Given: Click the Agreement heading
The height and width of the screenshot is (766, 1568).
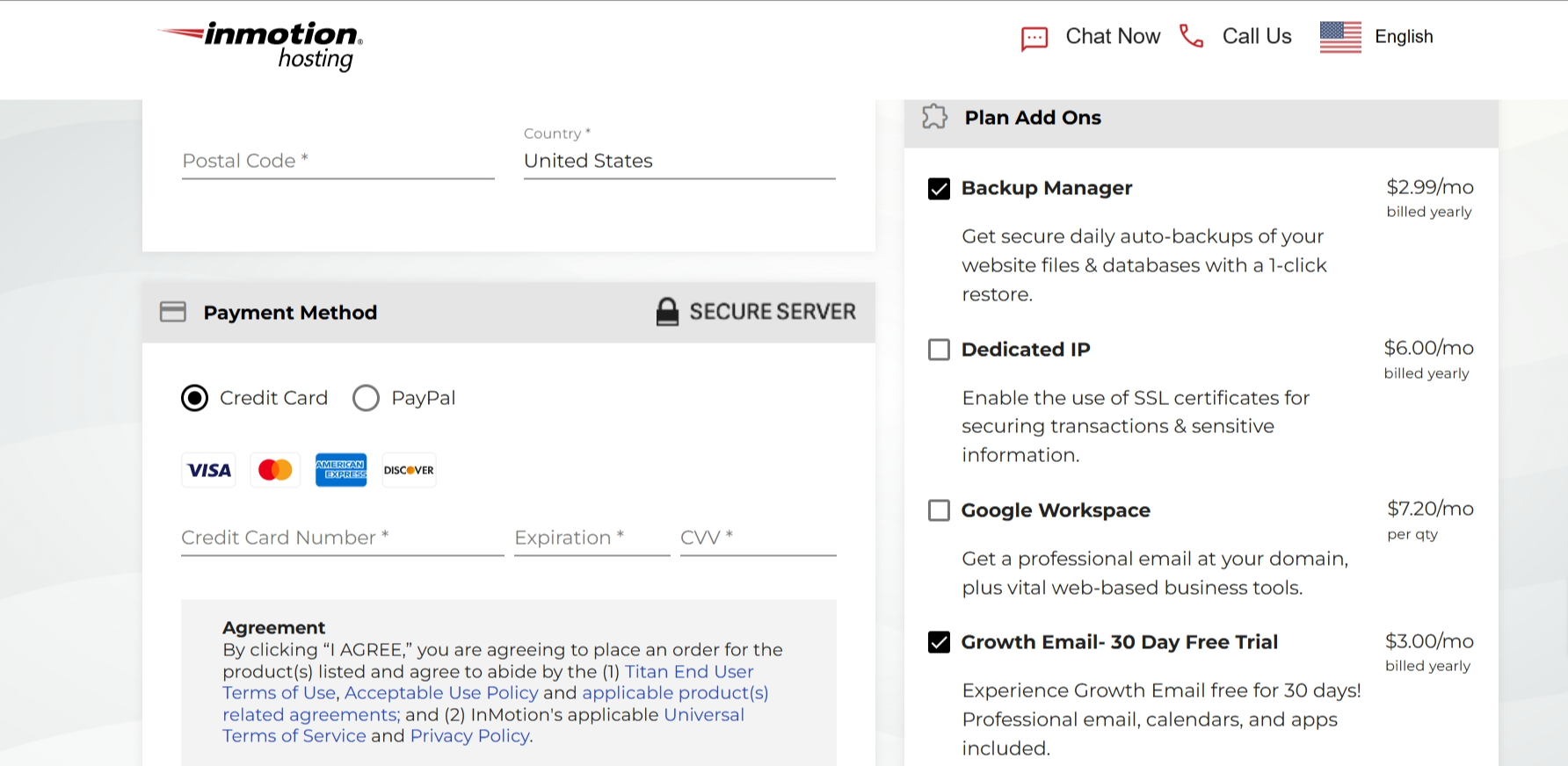Looking at the screenshot, I should point(273,628).
